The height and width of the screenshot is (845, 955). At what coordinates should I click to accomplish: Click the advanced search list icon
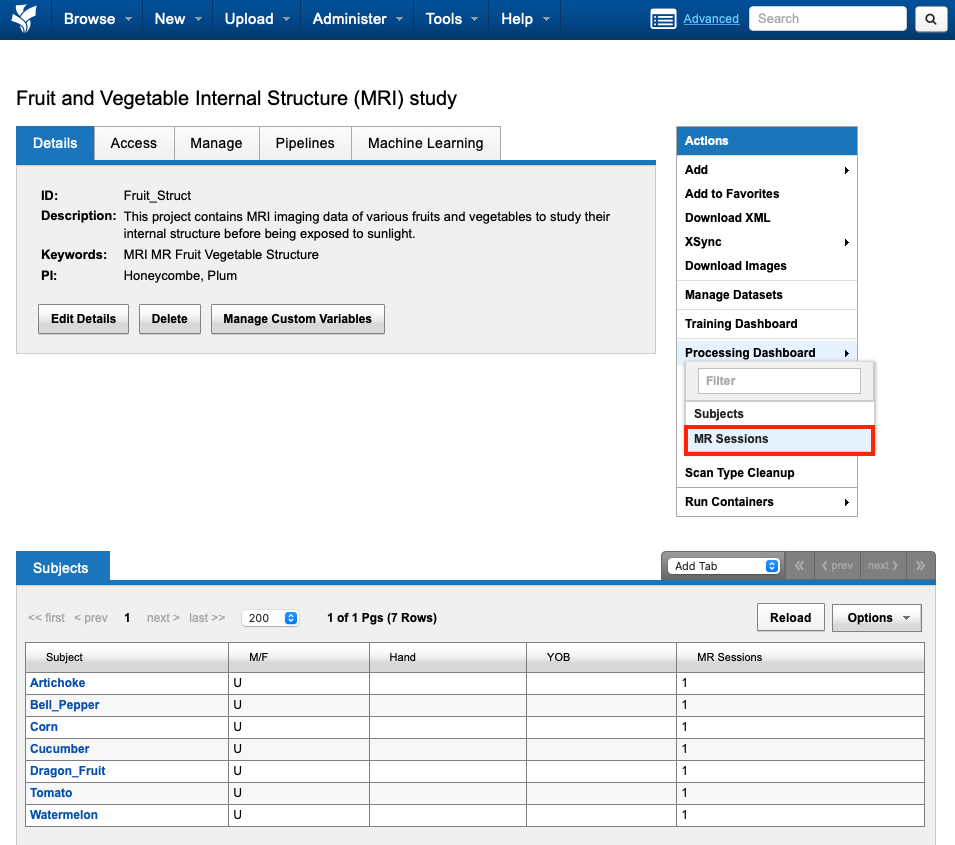tap(663, 19)
